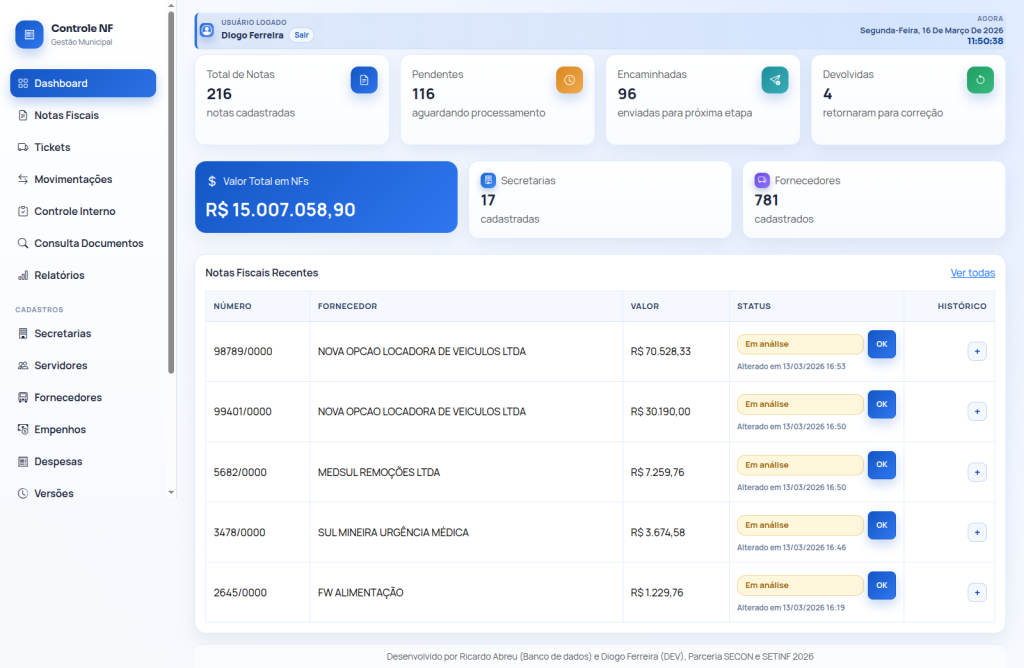1024x668 pixels.
Task: Open status dropdown for nota 99401/0000
Action: pyautogui.click(x=800, y=404)
